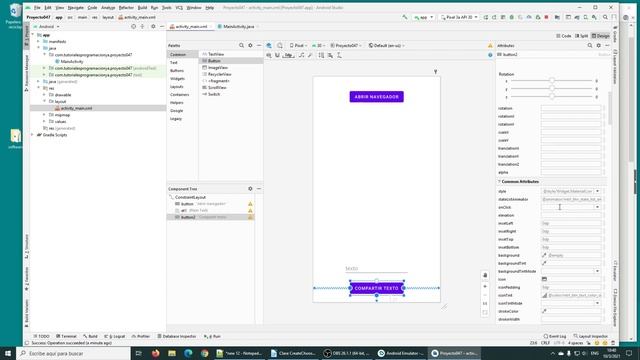Select the Layouts palette category
This screenshot has width=640, height=360.
tap(177, 87)
